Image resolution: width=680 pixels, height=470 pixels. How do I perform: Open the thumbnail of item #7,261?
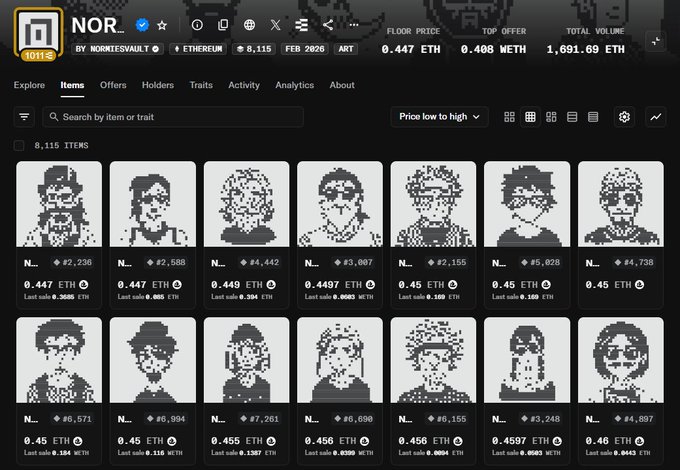(246, 360)
